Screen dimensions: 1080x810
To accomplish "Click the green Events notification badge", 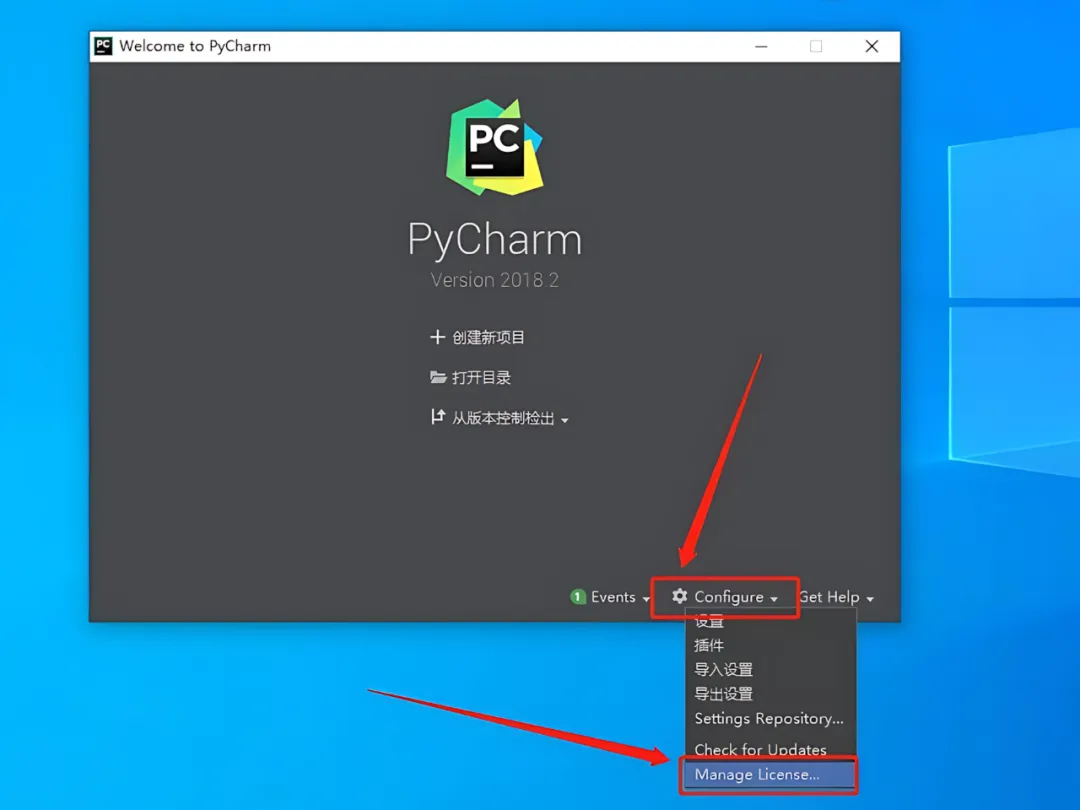I will tap(578, 596).
